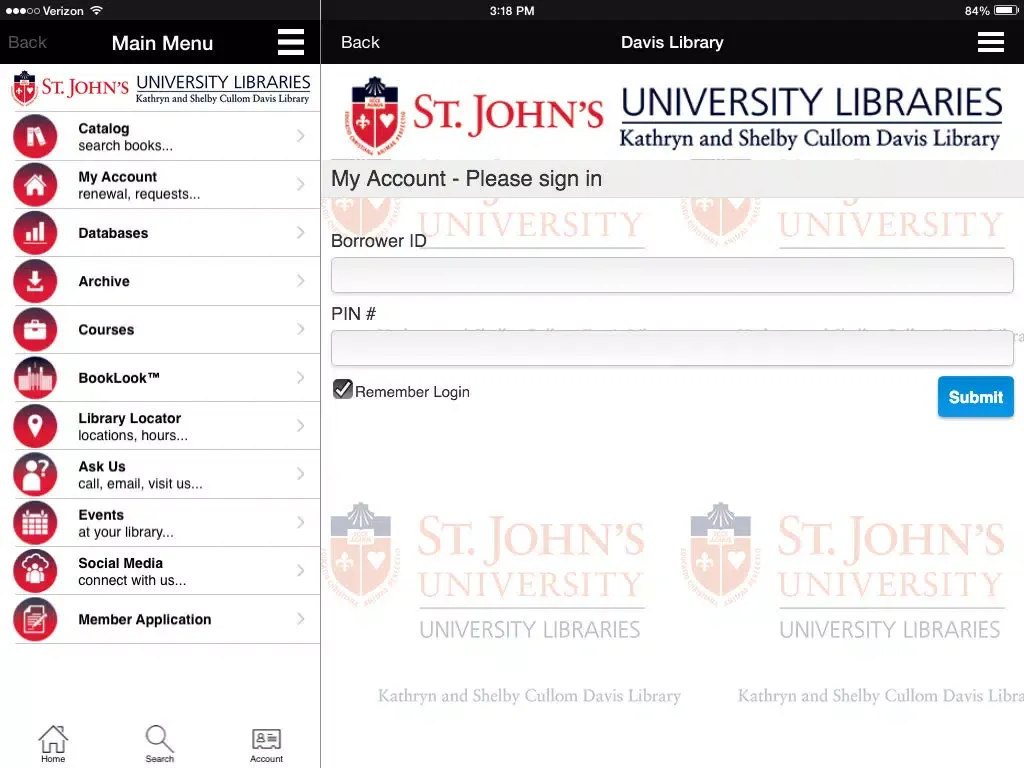Image resolution: width=1024 pixels, height=768 pixels.
Task: Tap the Ask Us person icon
Action: click(35, 475)
